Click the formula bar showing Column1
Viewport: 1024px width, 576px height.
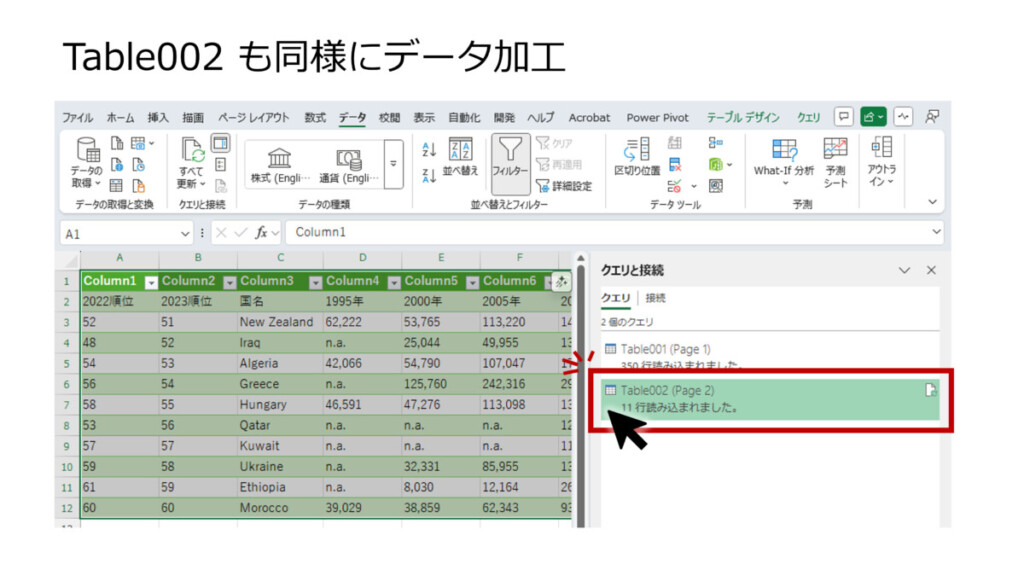[600, 233]
